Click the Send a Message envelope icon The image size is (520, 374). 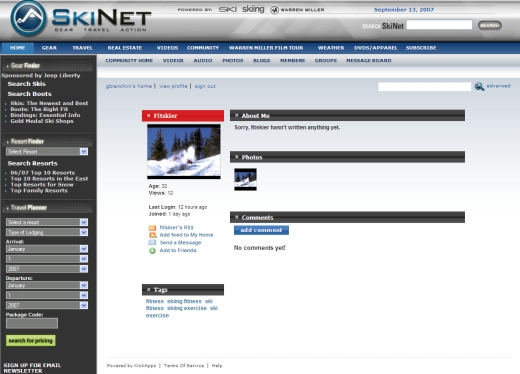pos(152,243)
